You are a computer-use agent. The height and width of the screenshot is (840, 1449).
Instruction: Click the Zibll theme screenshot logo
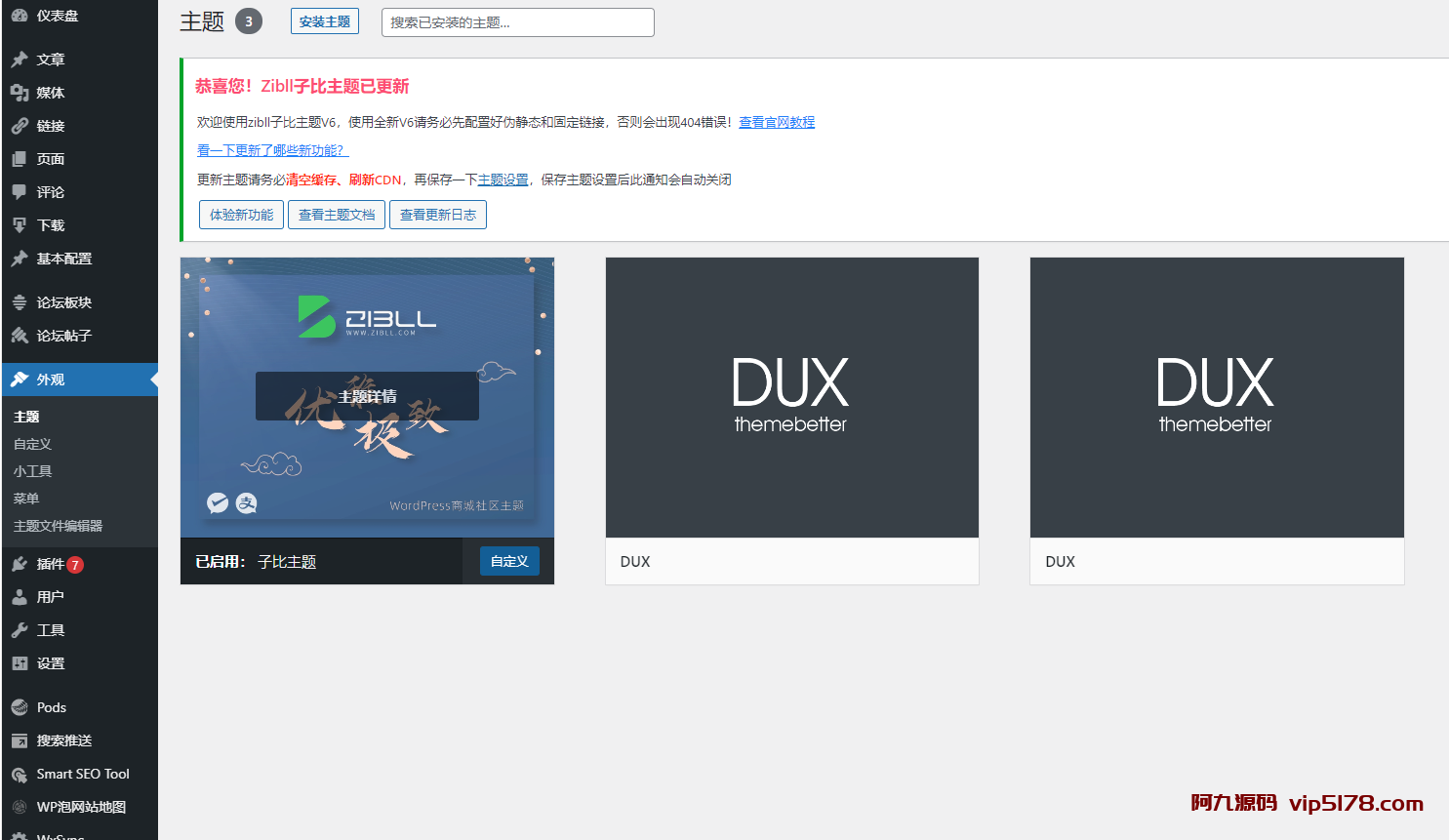point(367,316)
